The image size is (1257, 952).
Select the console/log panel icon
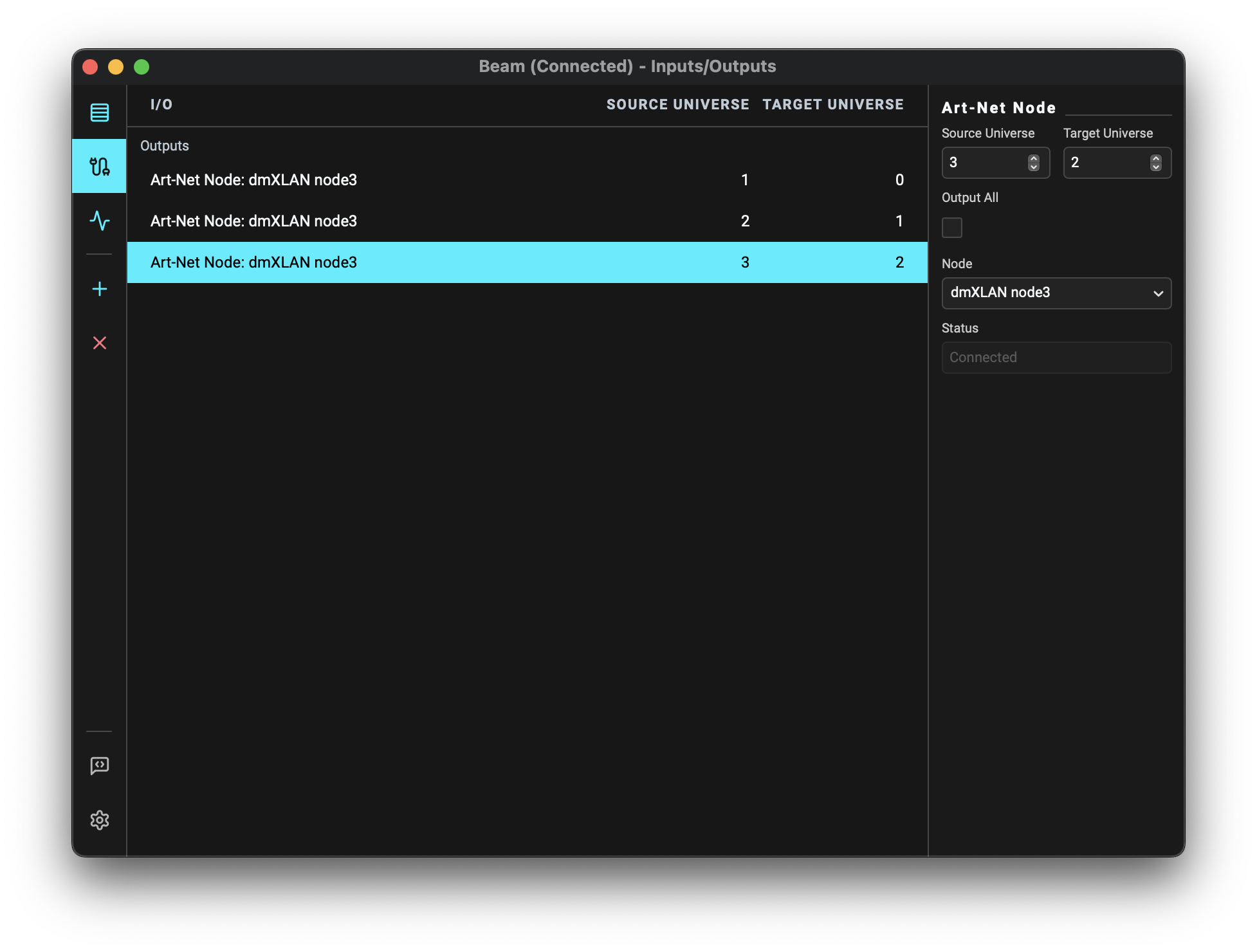pos(99,766)
